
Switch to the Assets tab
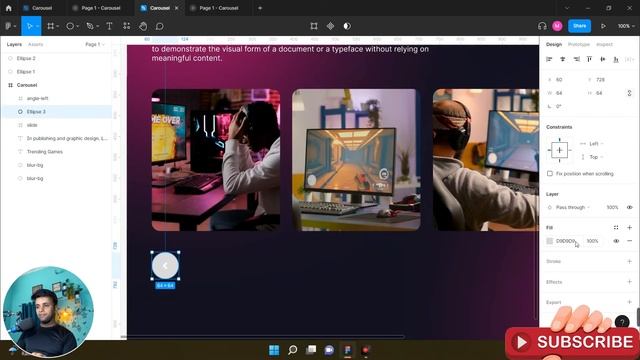tap(36, 44)
